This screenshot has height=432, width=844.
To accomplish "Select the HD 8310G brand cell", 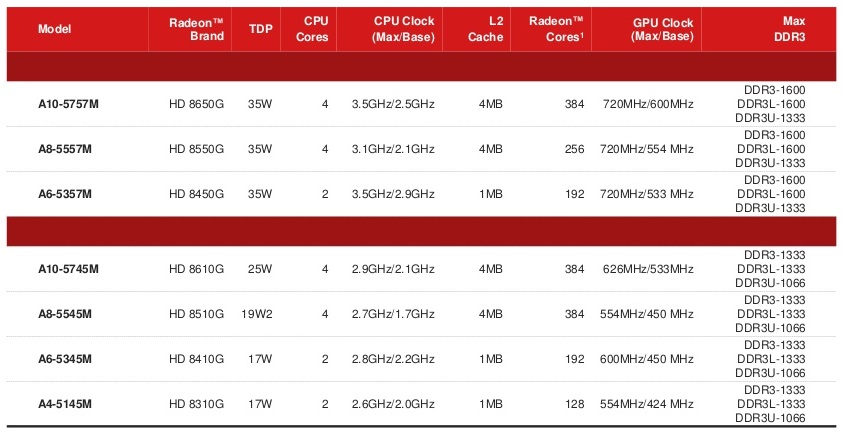I will click(196, 404).
